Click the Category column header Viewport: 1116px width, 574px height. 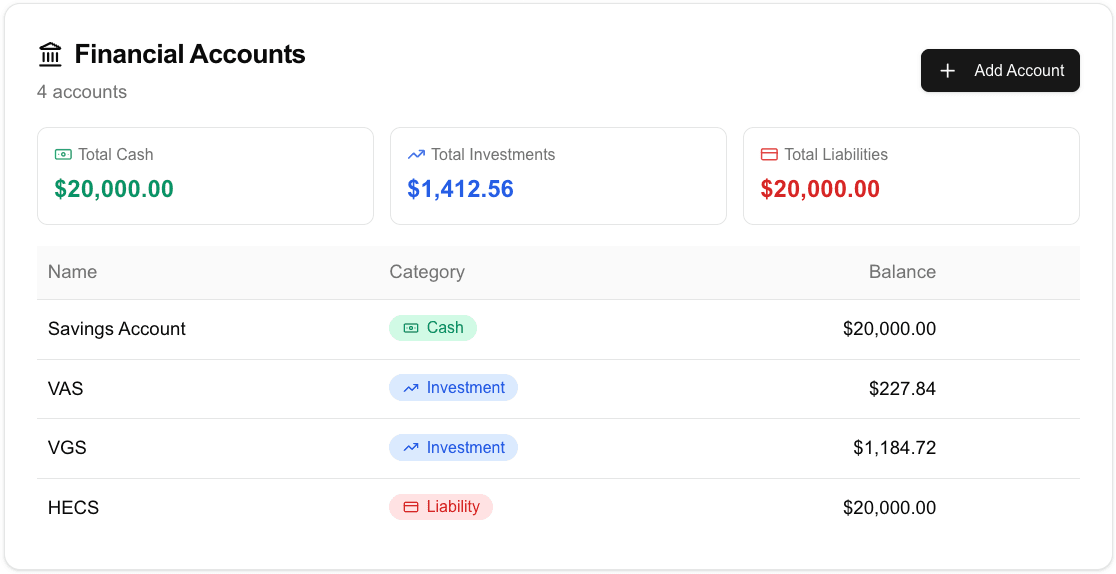[427, 272]
